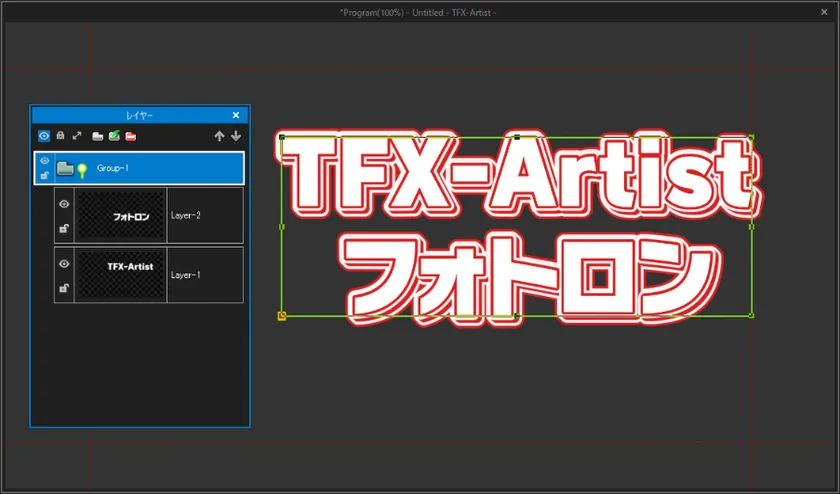Select the Layer-1 thumbnail showing TFX-Artist
The width and height of the screenshot is (840, 494).
point(121,275)
